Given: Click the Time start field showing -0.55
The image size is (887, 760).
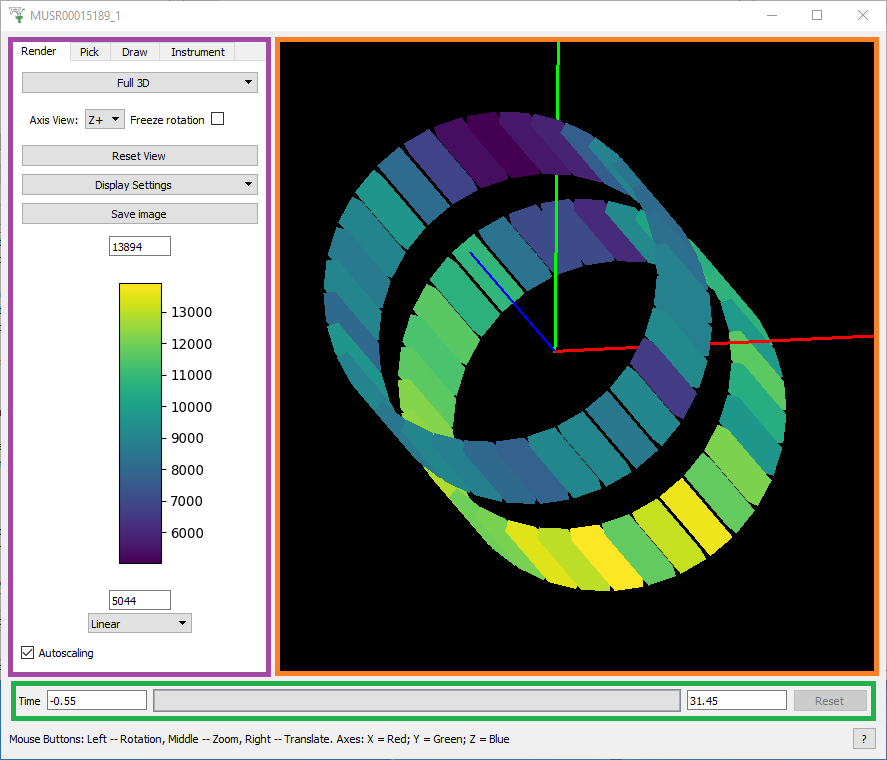Looking at the screenshot, I should coord(96,701).
